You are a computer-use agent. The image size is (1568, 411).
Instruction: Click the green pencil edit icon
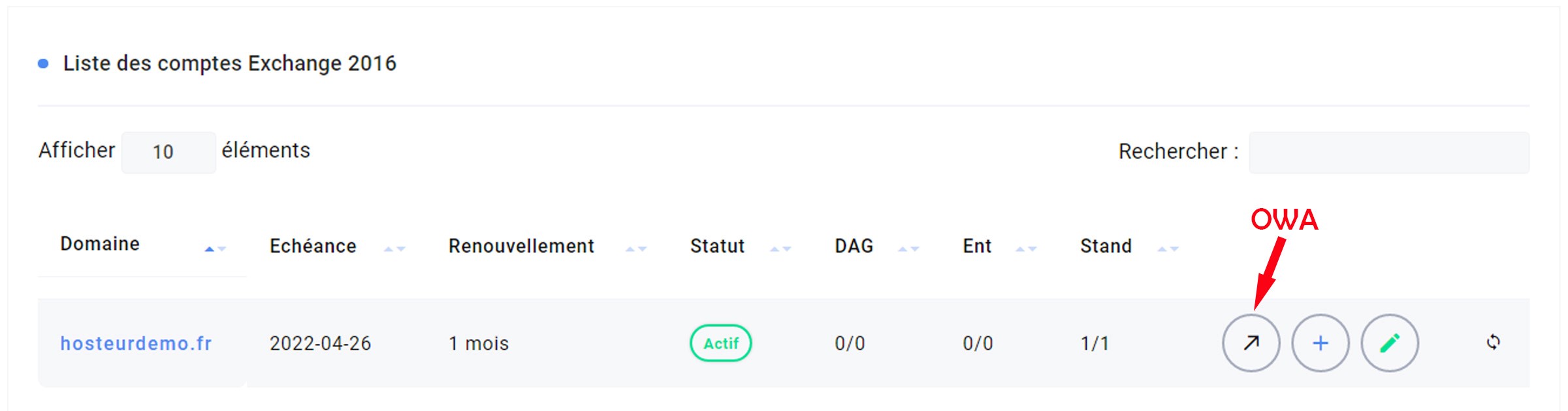pyautogui.click(x=1389, y=343)
